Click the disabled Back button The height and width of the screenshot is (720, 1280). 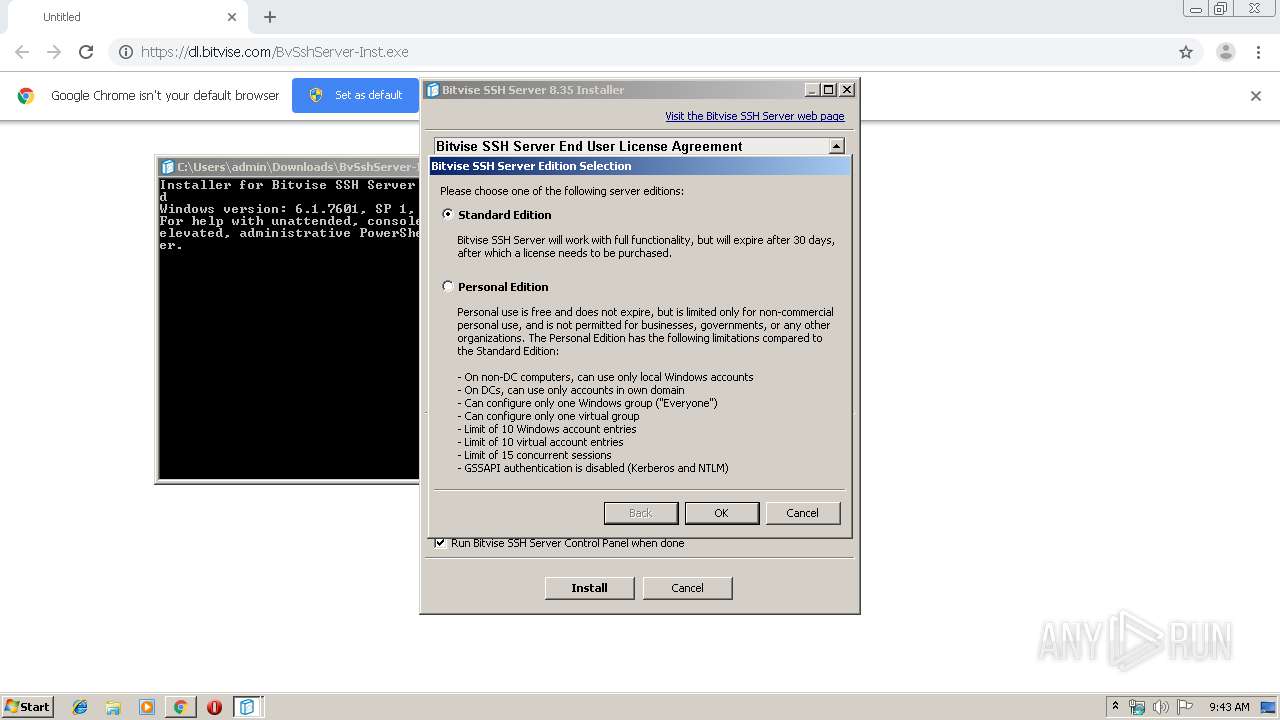pos(640,513)
